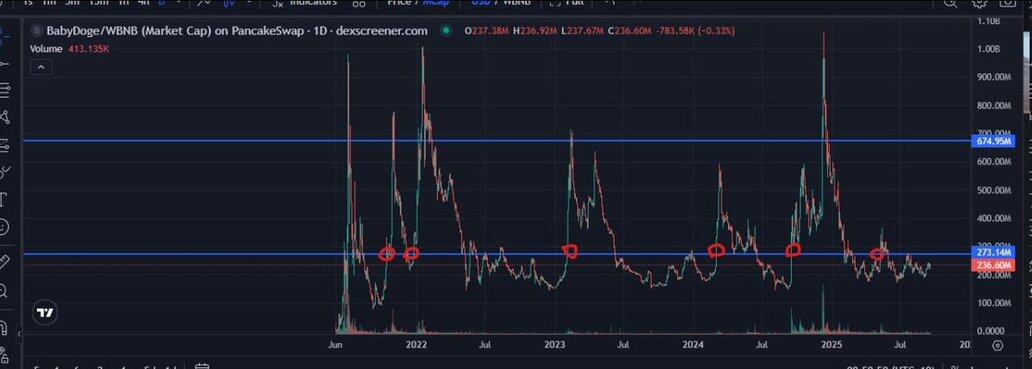Select the brush drawing tool

click(4, 172)
